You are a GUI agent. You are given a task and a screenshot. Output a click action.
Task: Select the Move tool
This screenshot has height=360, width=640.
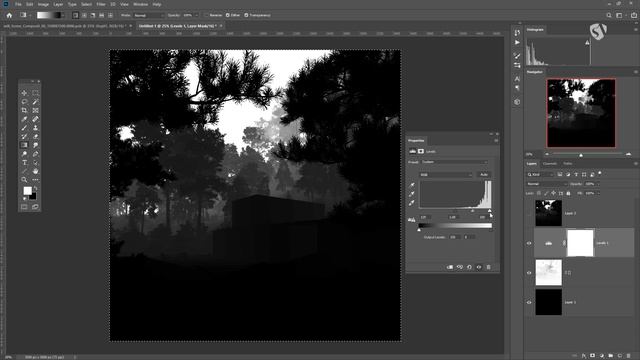(24, 93)
